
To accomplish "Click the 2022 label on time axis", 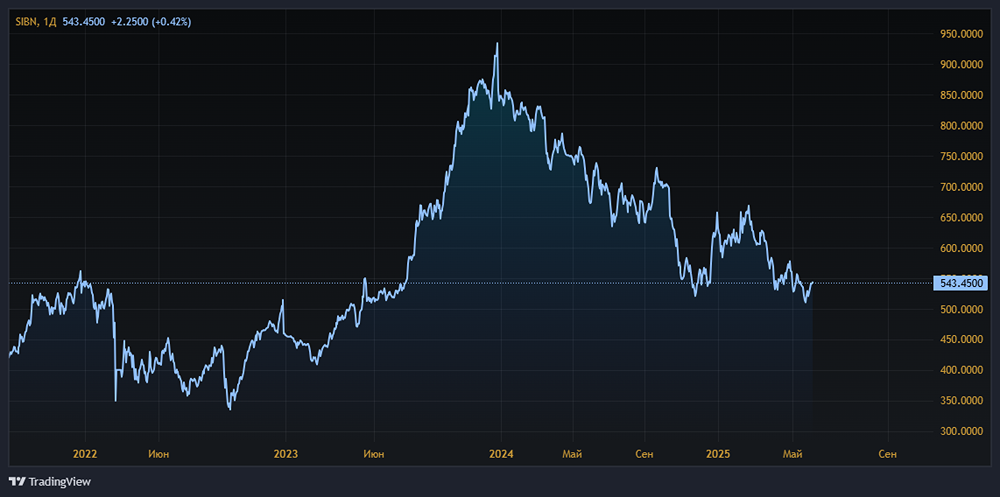I will point(85,454).
